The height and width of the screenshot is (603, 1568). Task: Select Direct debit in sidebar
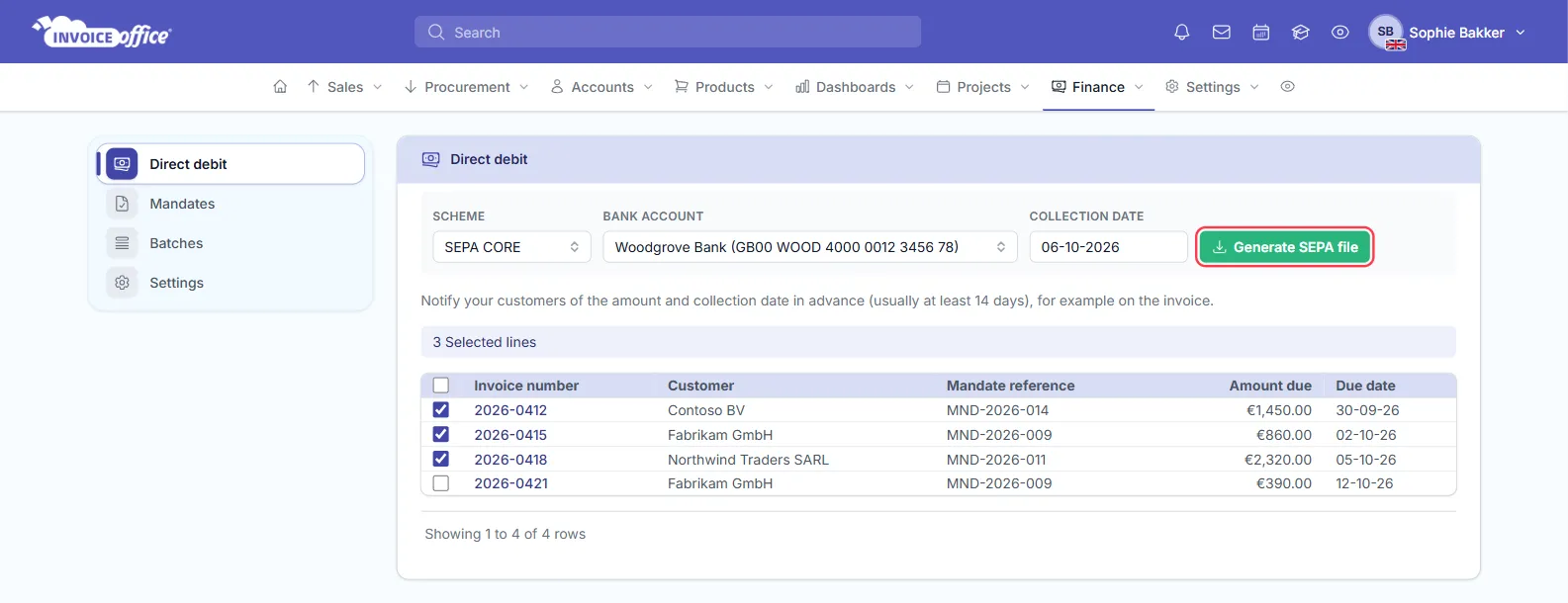point(231,164)
